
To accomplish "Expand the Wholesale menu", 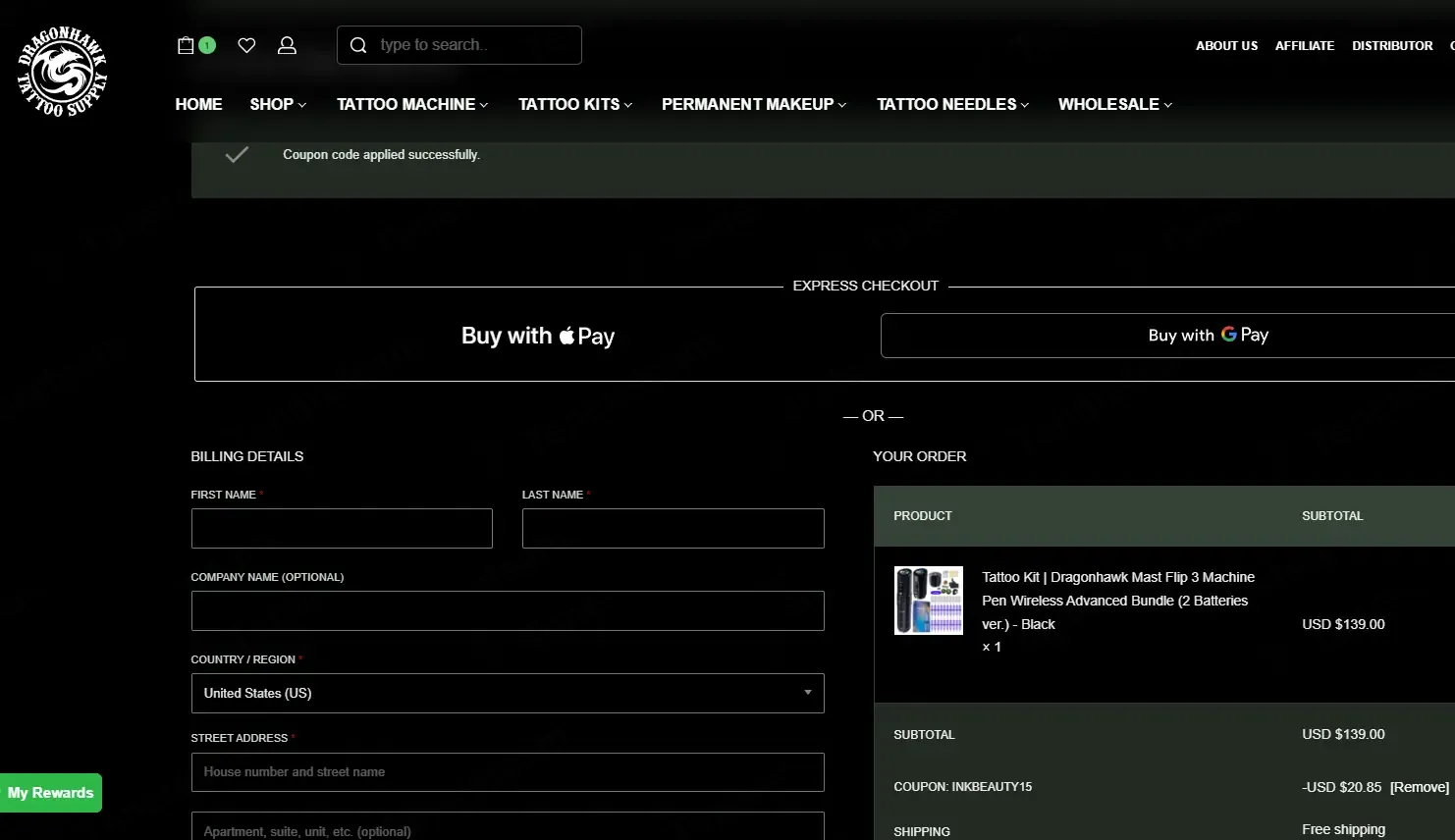I will coord(1115,104).
